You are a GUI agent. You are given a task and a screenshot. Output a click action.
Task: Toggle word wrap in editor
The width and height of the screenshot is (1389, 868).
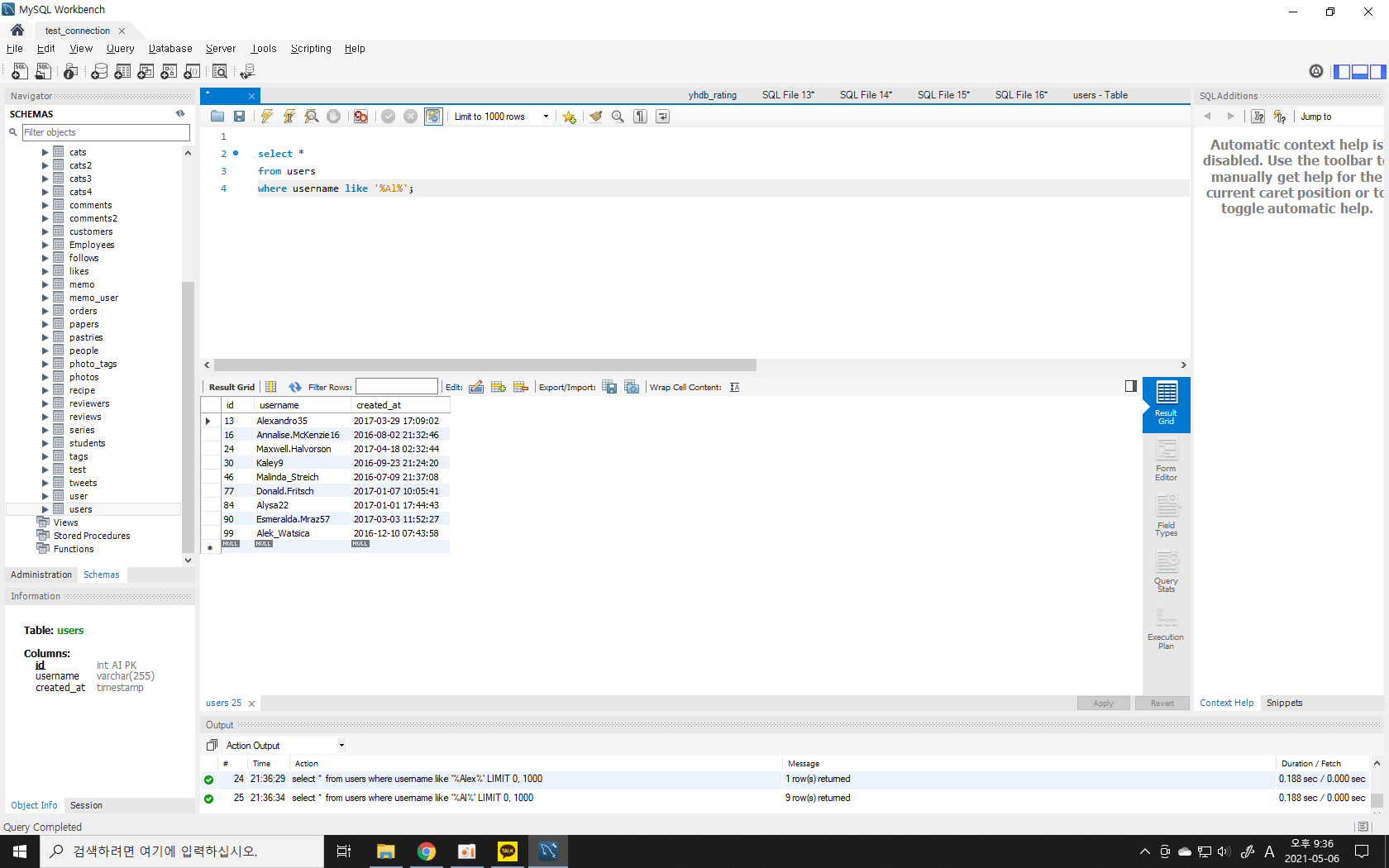tap(663, 117)
